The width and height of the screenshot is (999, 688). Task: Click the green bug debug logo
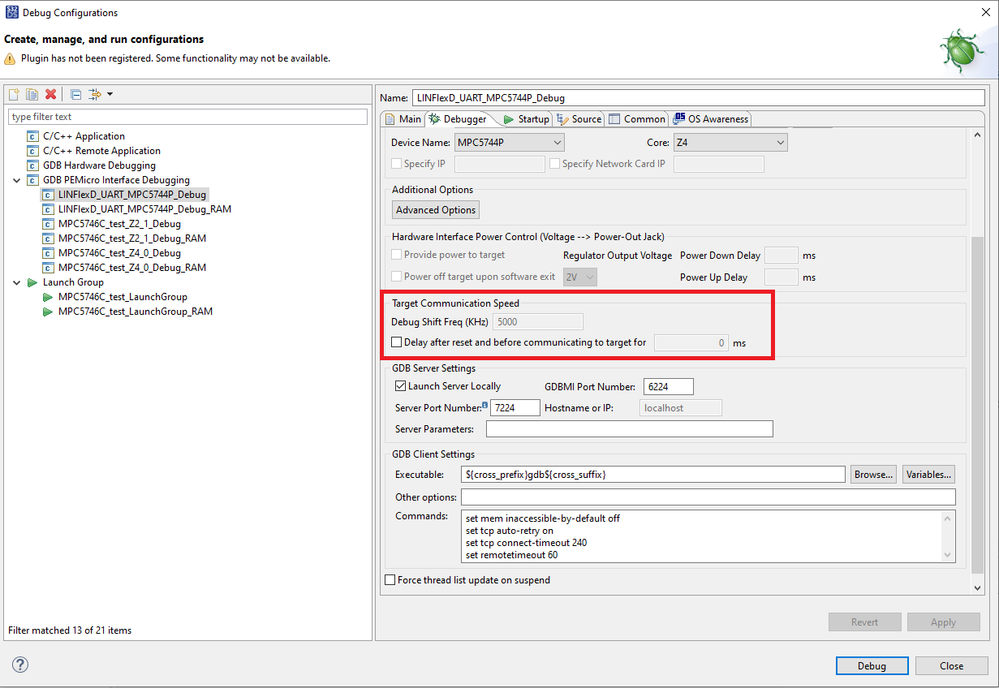(x=960, y=49)
